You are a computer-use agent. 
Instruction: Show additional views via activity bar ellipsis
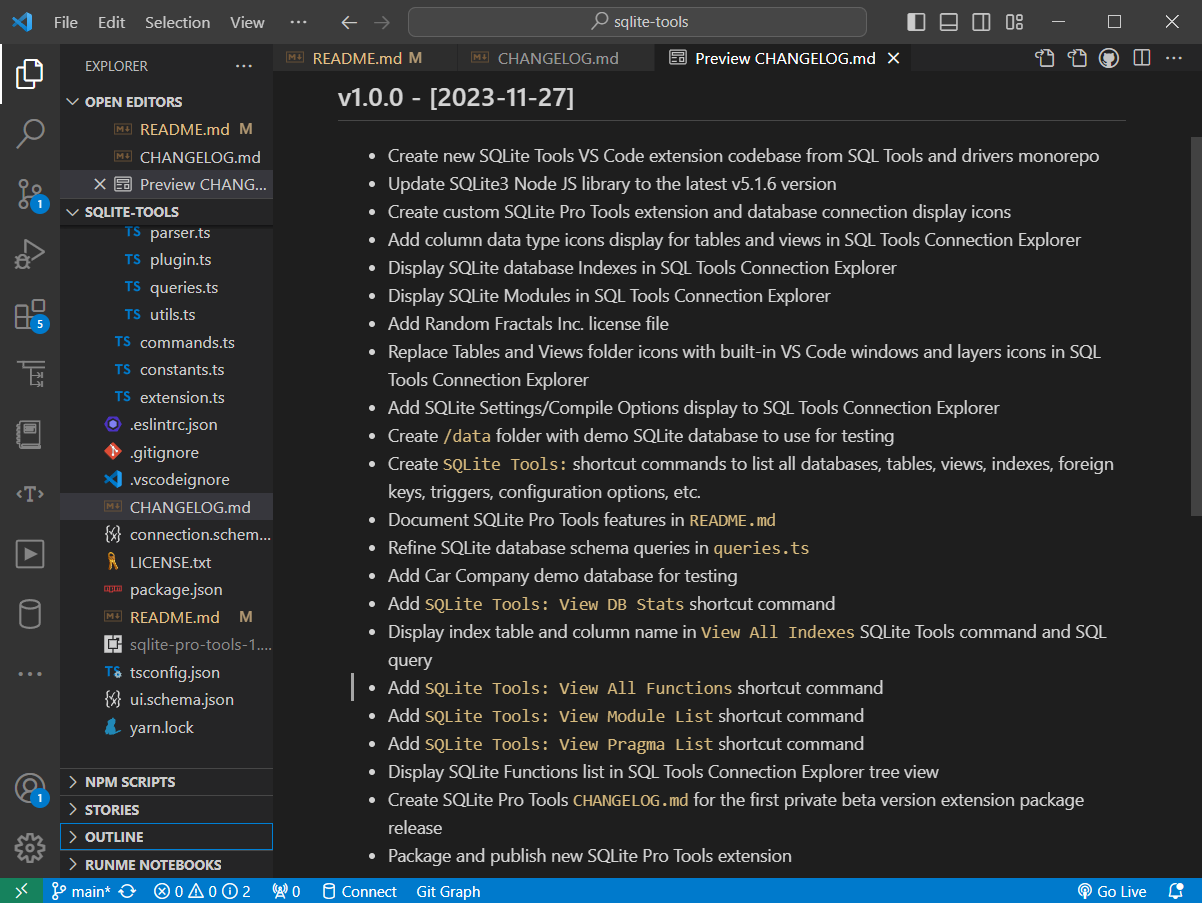point(30,673)
